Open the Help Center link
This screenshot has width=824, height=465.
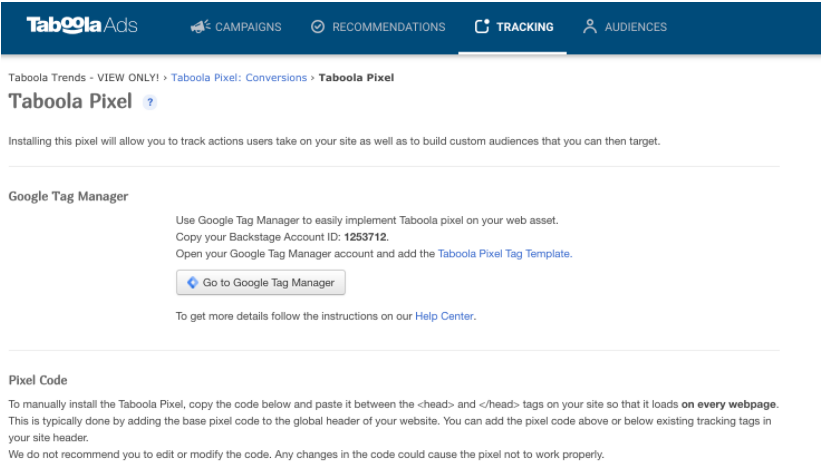(x=444, y=316)
